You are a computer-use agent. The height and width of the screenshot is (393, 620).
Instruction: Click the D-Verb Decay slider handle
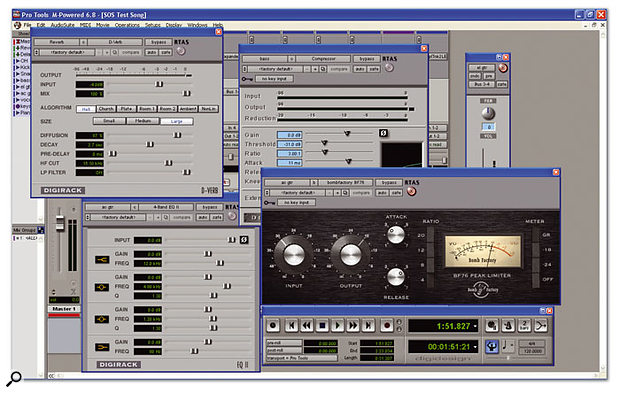149,144
